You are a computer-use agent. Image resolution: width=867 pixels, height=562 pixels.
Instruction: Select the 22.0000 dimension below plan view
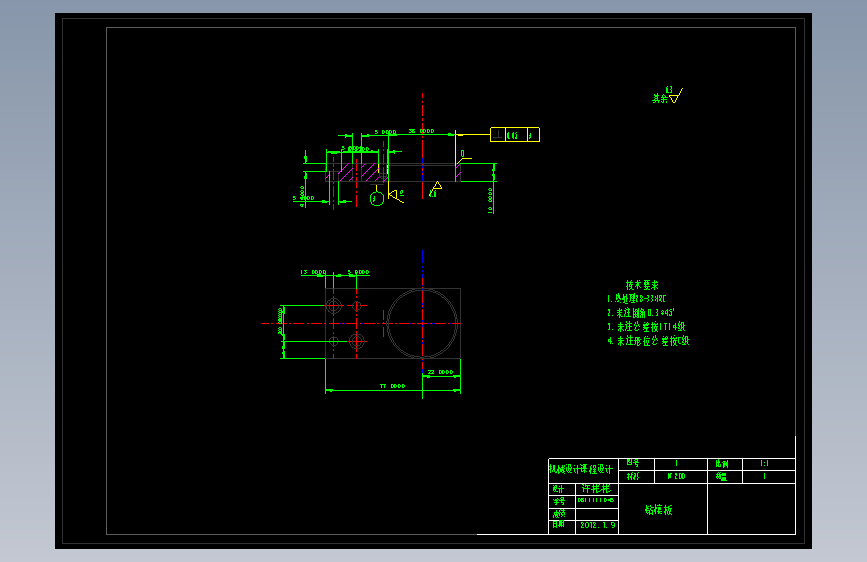coord(441,372)
